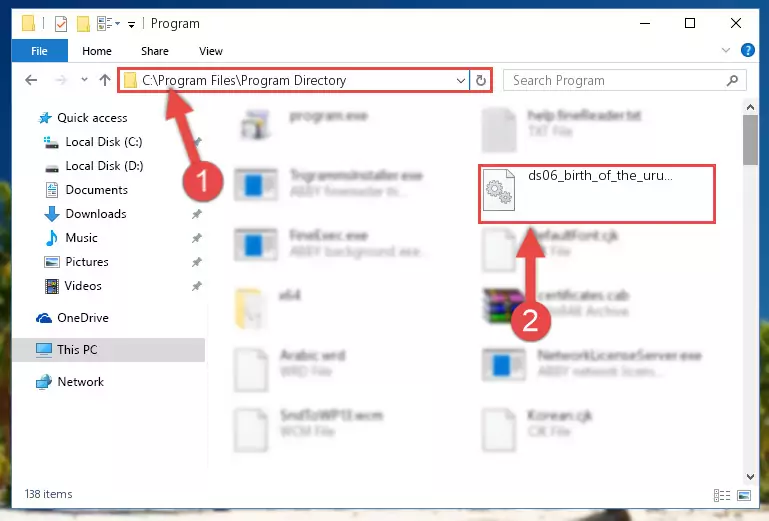Click the Downloads blue arrow icon
Viewport: 769px width, 521px height.
coord(51,214)
